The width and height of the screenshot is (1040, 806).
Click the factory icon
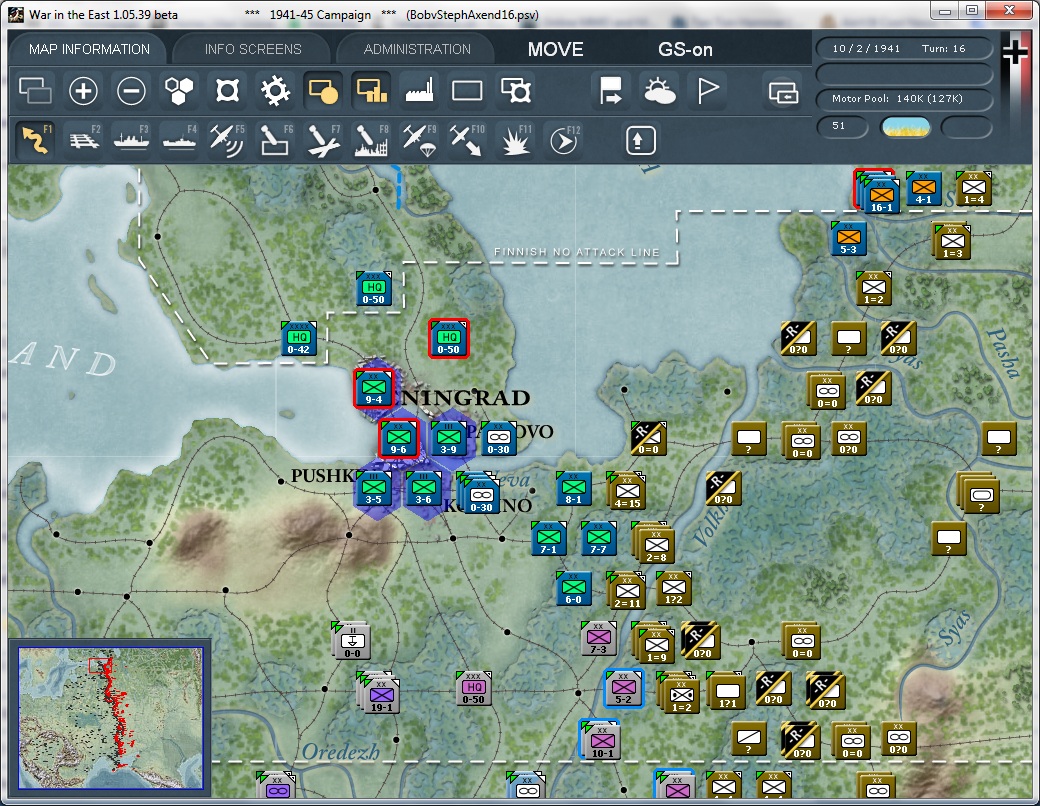(419, 90)
